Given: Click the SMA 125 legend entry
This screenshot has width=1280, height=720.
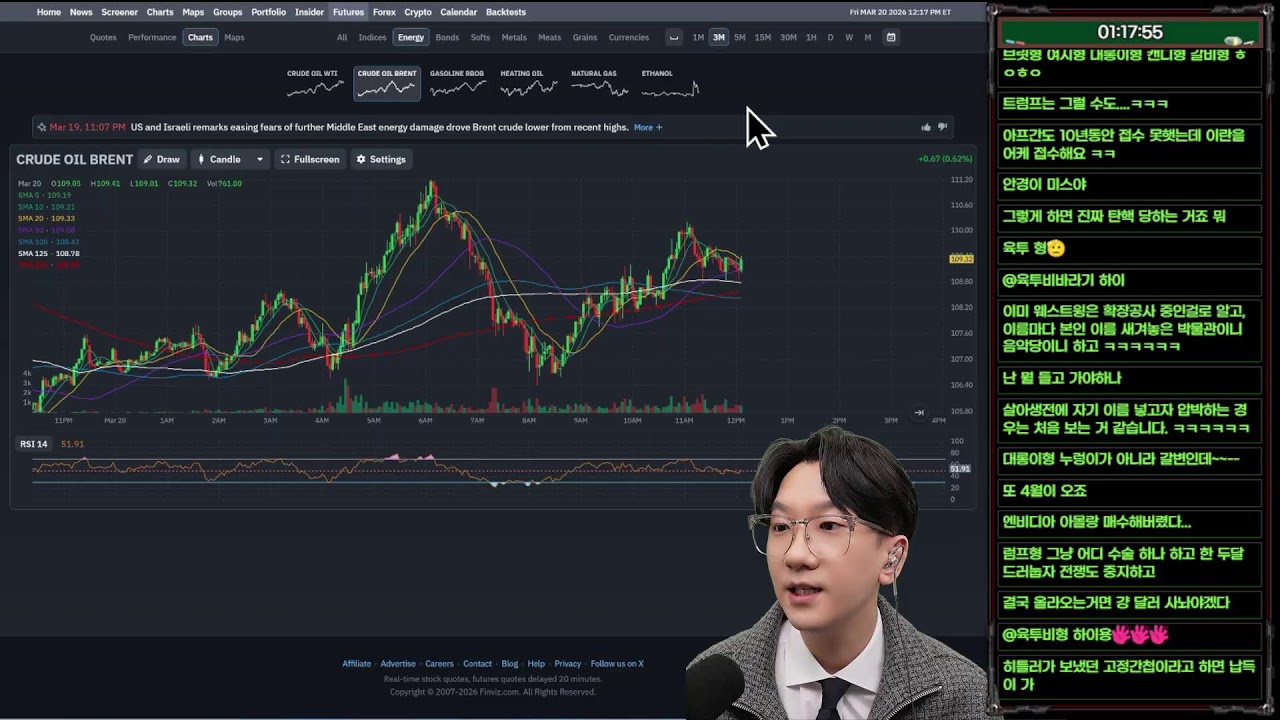Looking at the screenshot, I should click(x=48, y=254).
